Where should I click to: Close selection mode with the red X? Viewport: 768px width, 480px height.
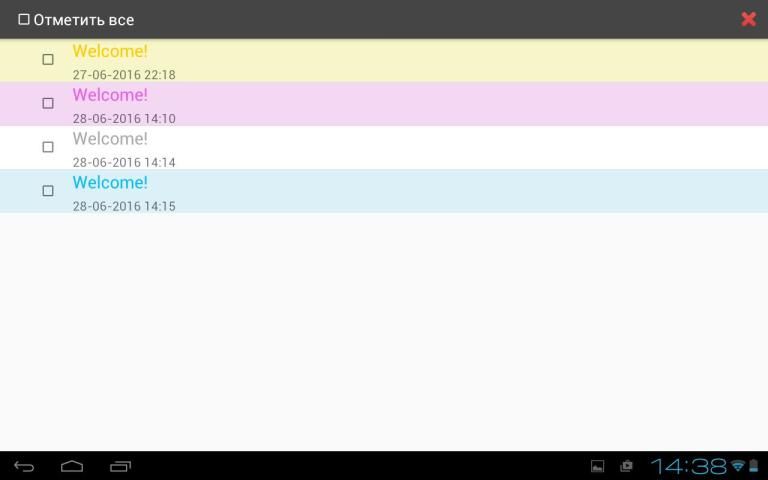click(748, 19)
